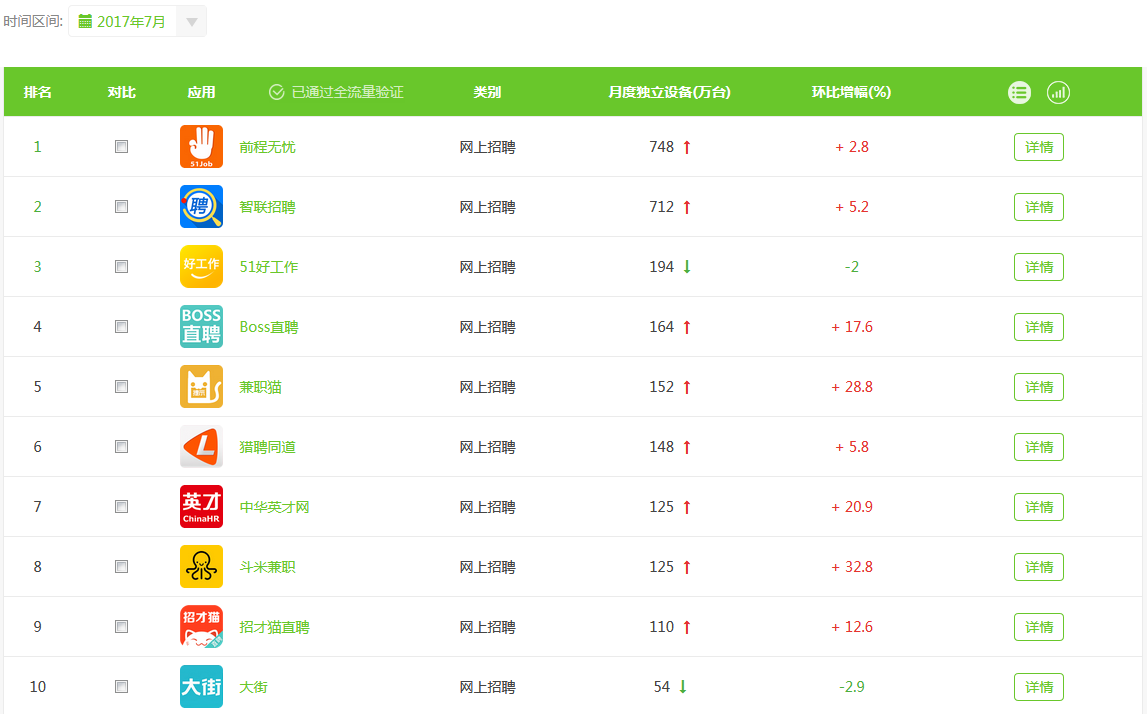
Task: Click the 712 device count value
Action: pyautogui.click(x=661, y=206)
